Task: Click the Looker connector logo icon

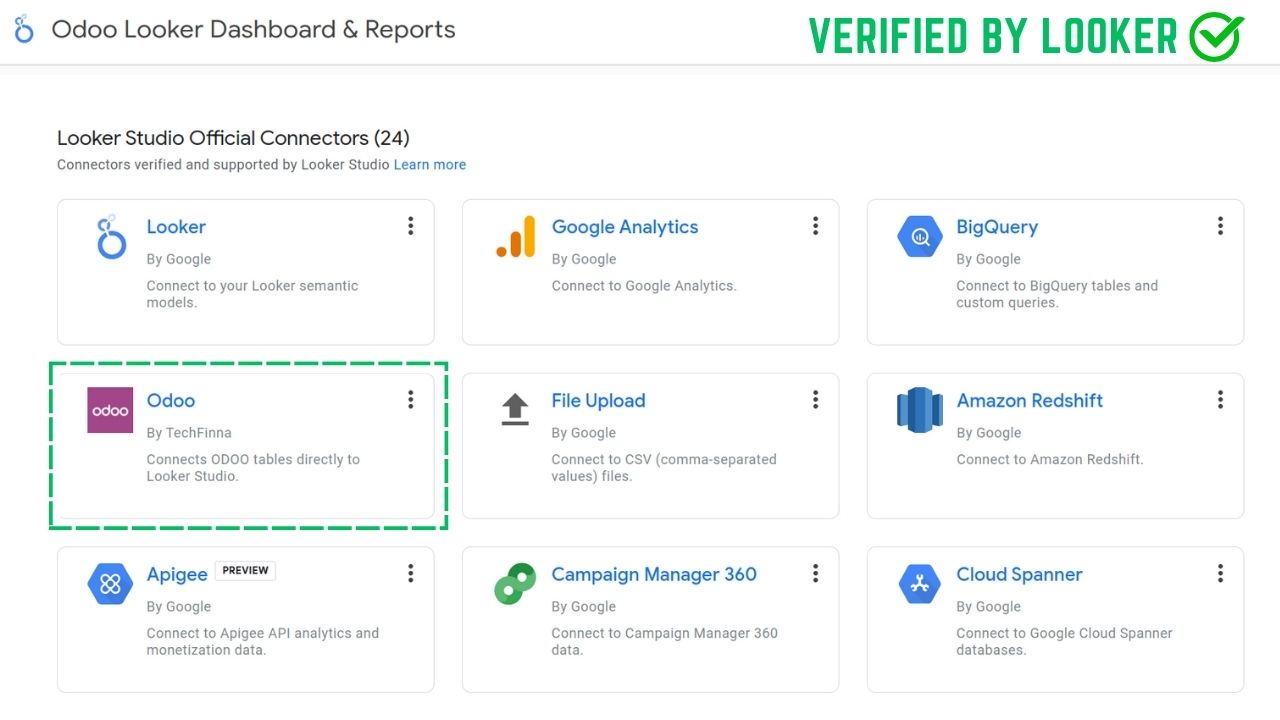Action: [x=110, y=237]
